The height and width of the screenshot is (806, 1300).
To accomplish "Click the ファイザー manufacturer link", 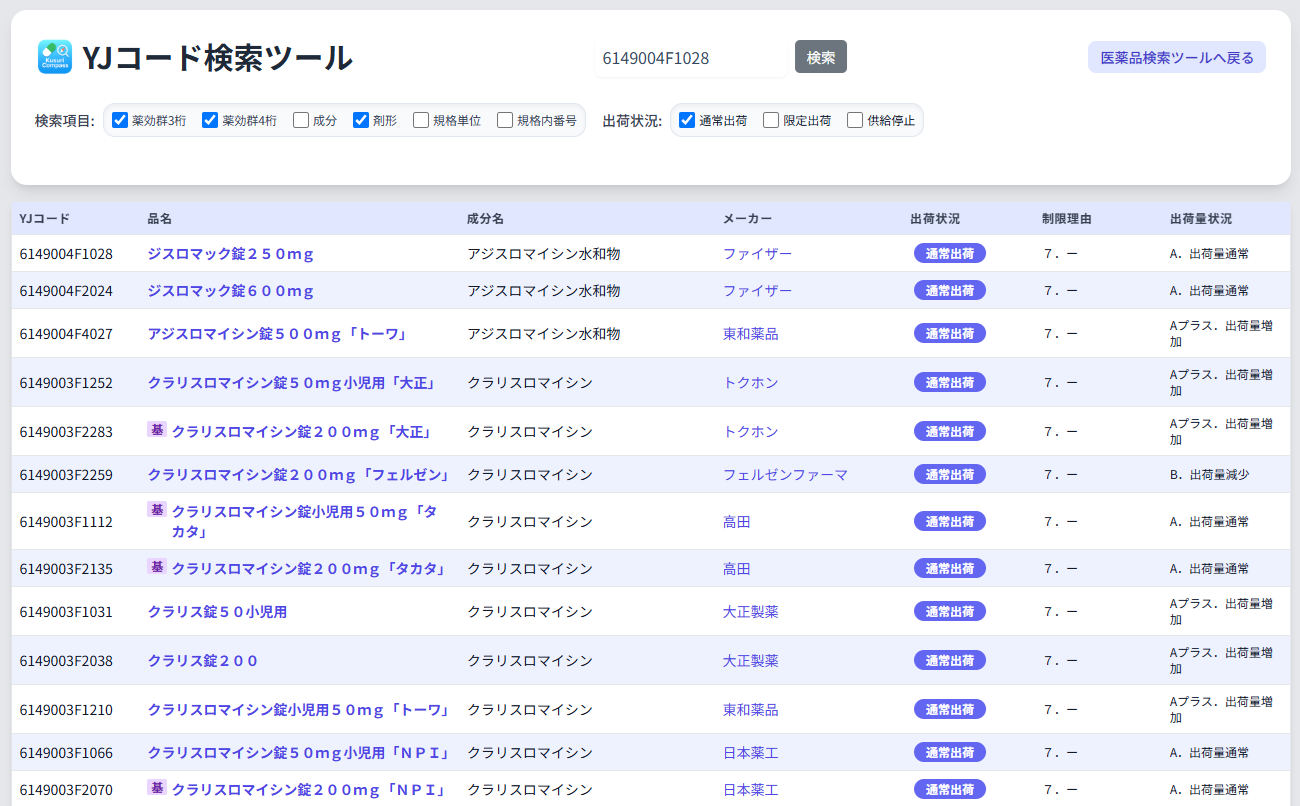I will [757, 253].
